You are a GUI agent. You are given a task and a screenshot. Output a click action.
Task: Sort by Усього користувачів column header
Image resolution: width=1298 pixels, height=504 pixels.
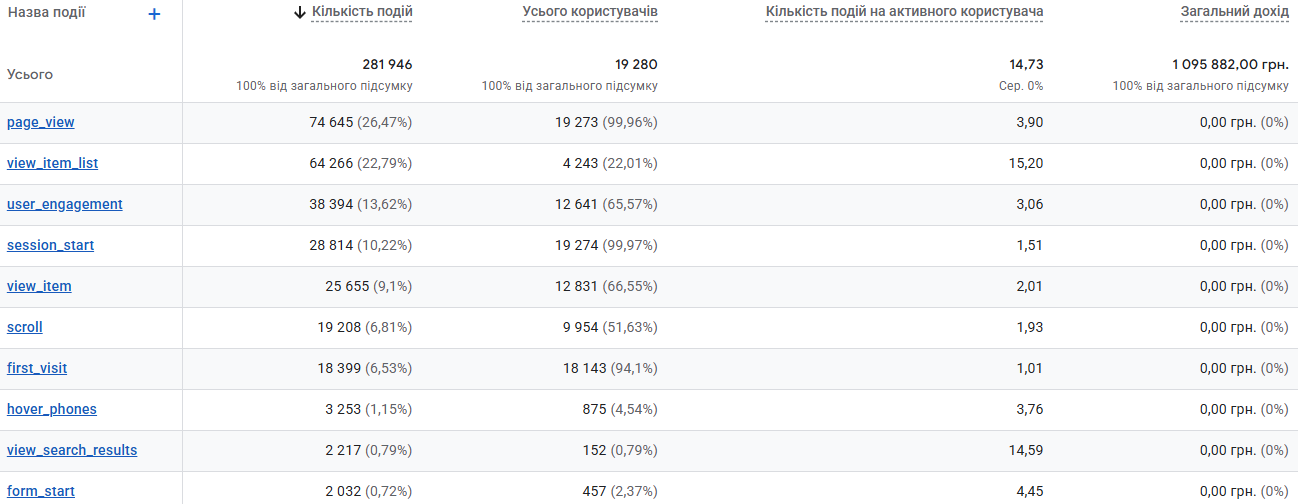590,13
